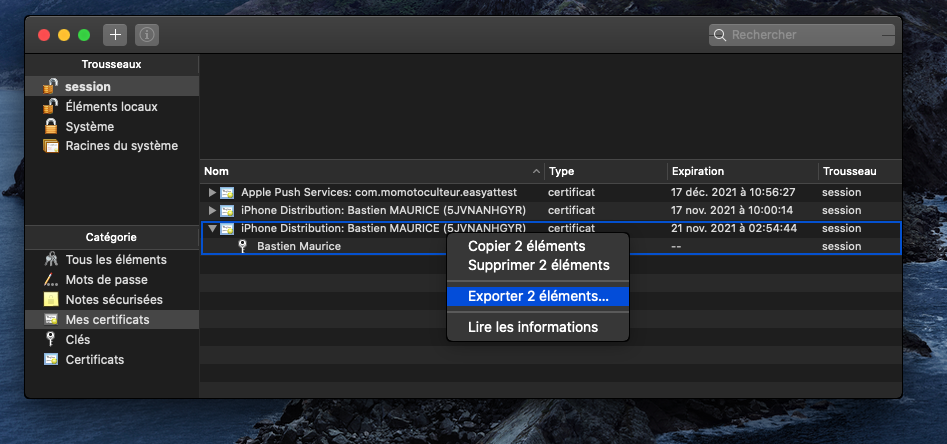This screenshot has width=947, height=444.
Task: Click the key icon beside Bastien Maurice
Action: click(x=243, y=246)
